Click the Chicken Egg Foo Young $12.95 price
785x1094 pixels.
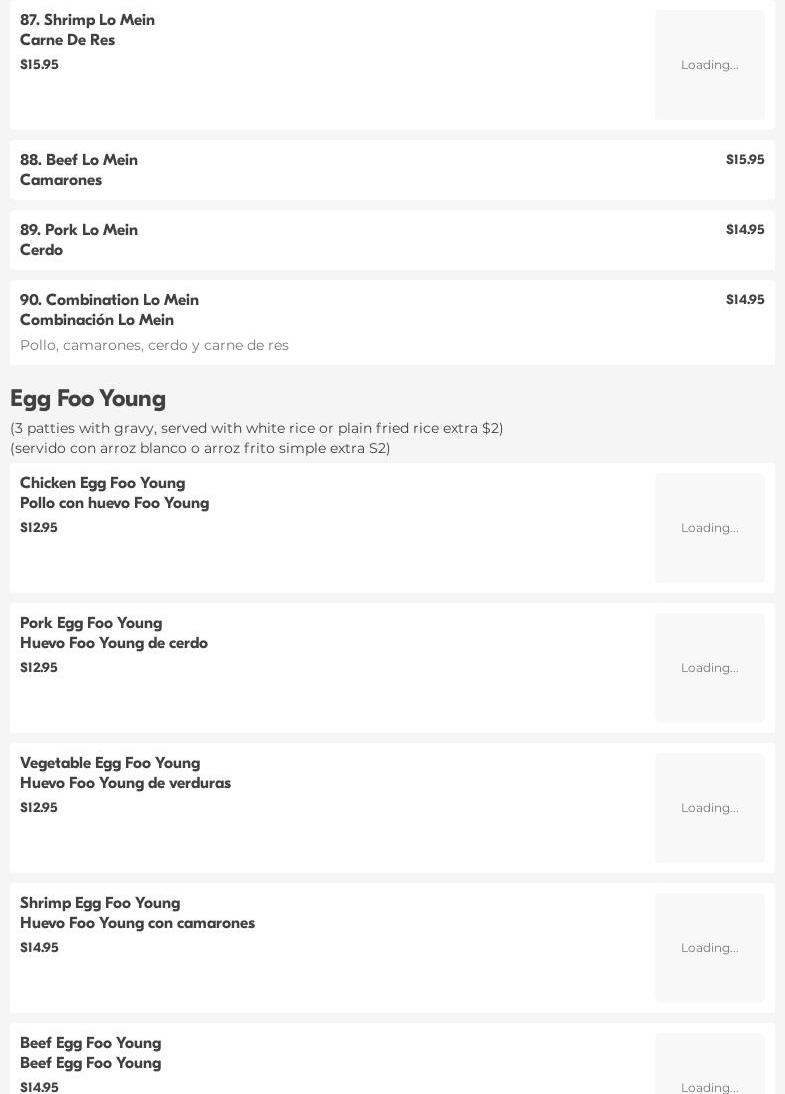(x=39, y=527)
